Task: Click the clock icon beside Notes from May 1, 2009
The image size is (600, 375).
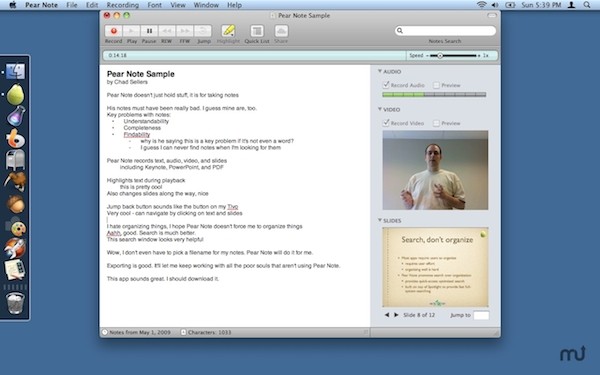Action: pyautogui.click(x=105, y=332)
